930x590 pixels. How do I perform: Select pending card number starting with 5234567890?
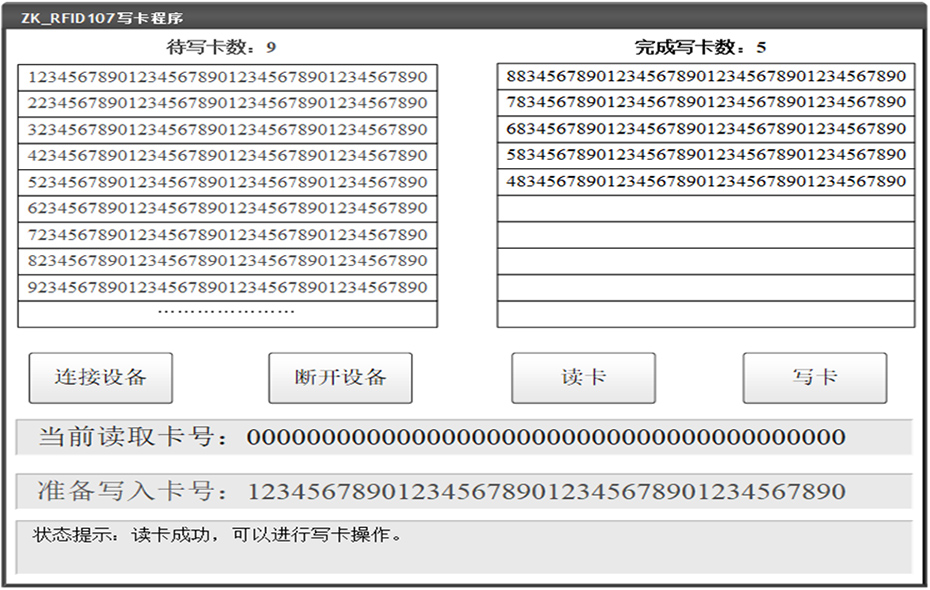click(228, 181)
